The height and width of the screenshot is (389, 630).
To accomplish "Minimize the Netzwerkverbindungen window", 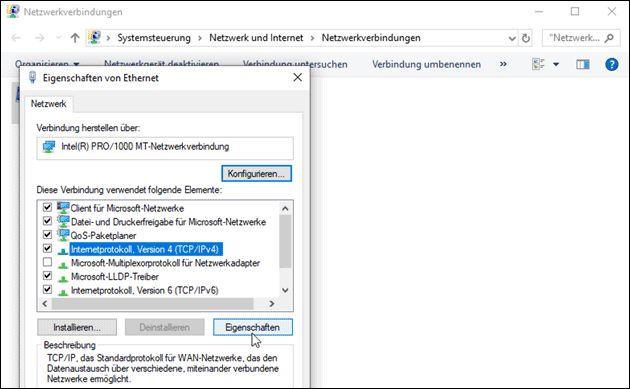I will (539, 12).
